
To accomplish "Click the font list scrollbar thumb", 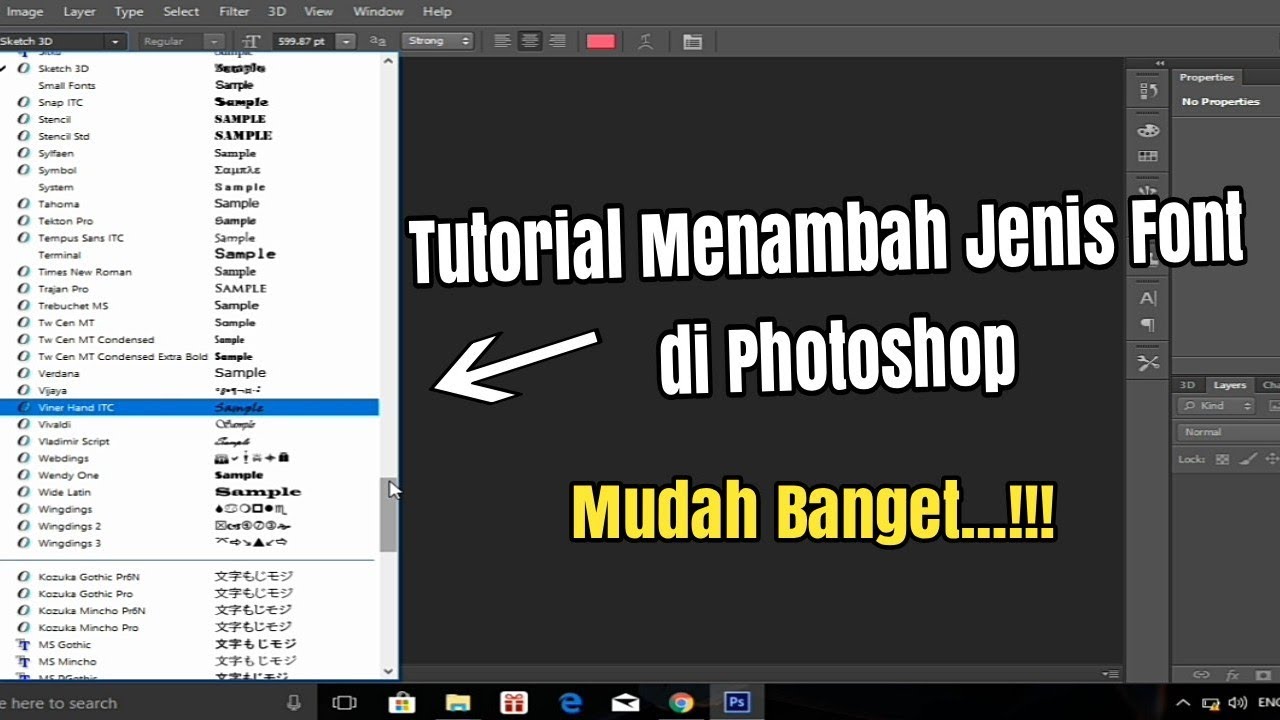I will click(x=388, y=515).
